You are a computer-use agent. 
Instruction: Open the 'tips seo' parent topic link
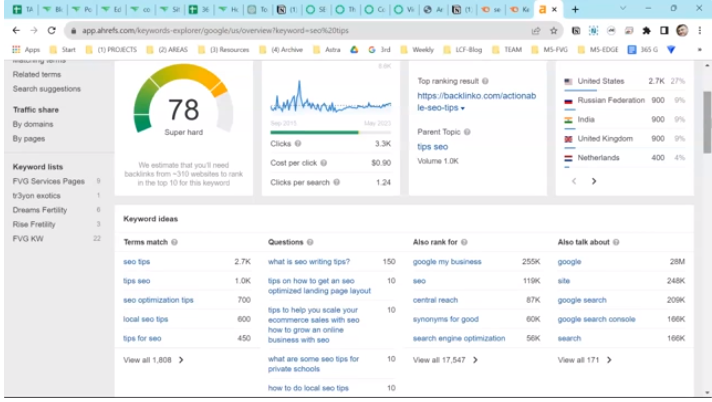click(x=432, y=146)
